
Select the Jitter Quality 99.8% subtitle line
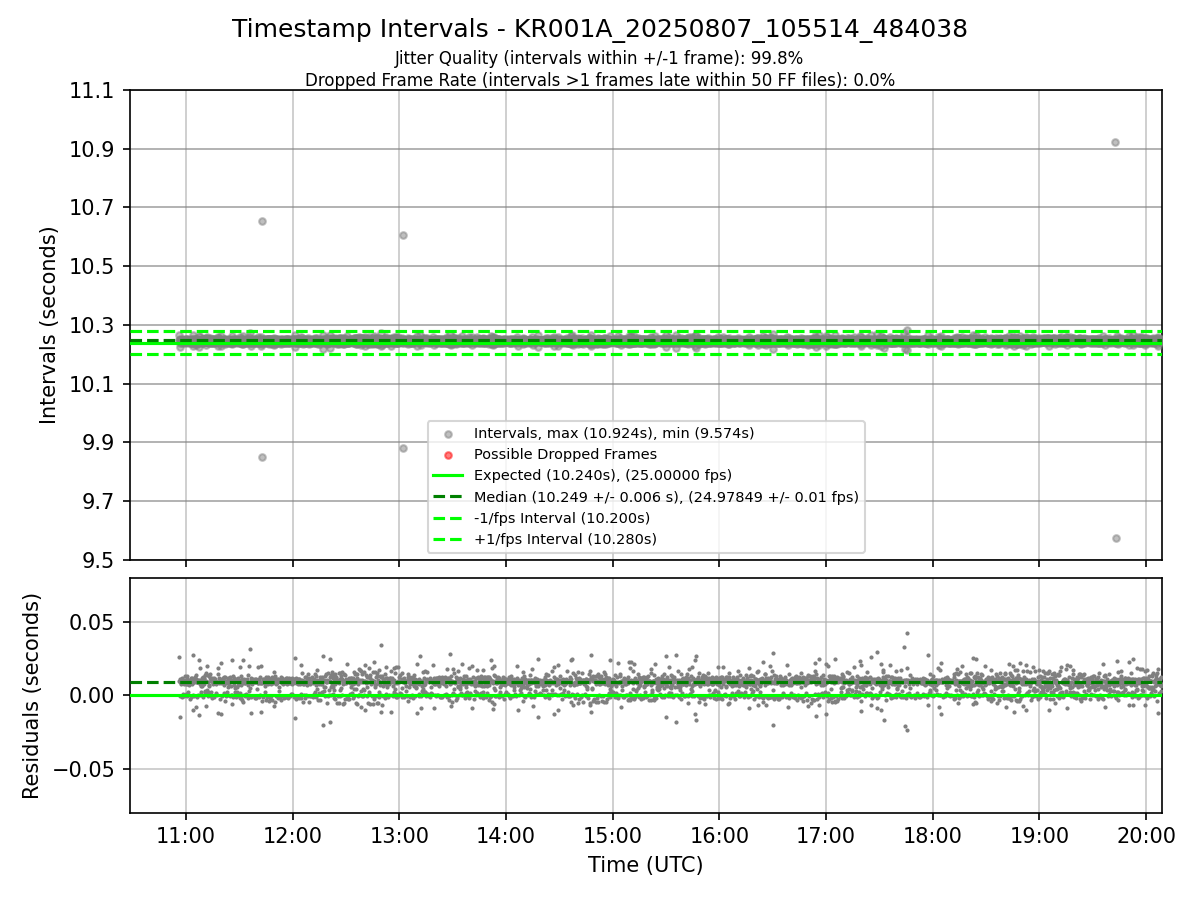(x=599, y=59)
